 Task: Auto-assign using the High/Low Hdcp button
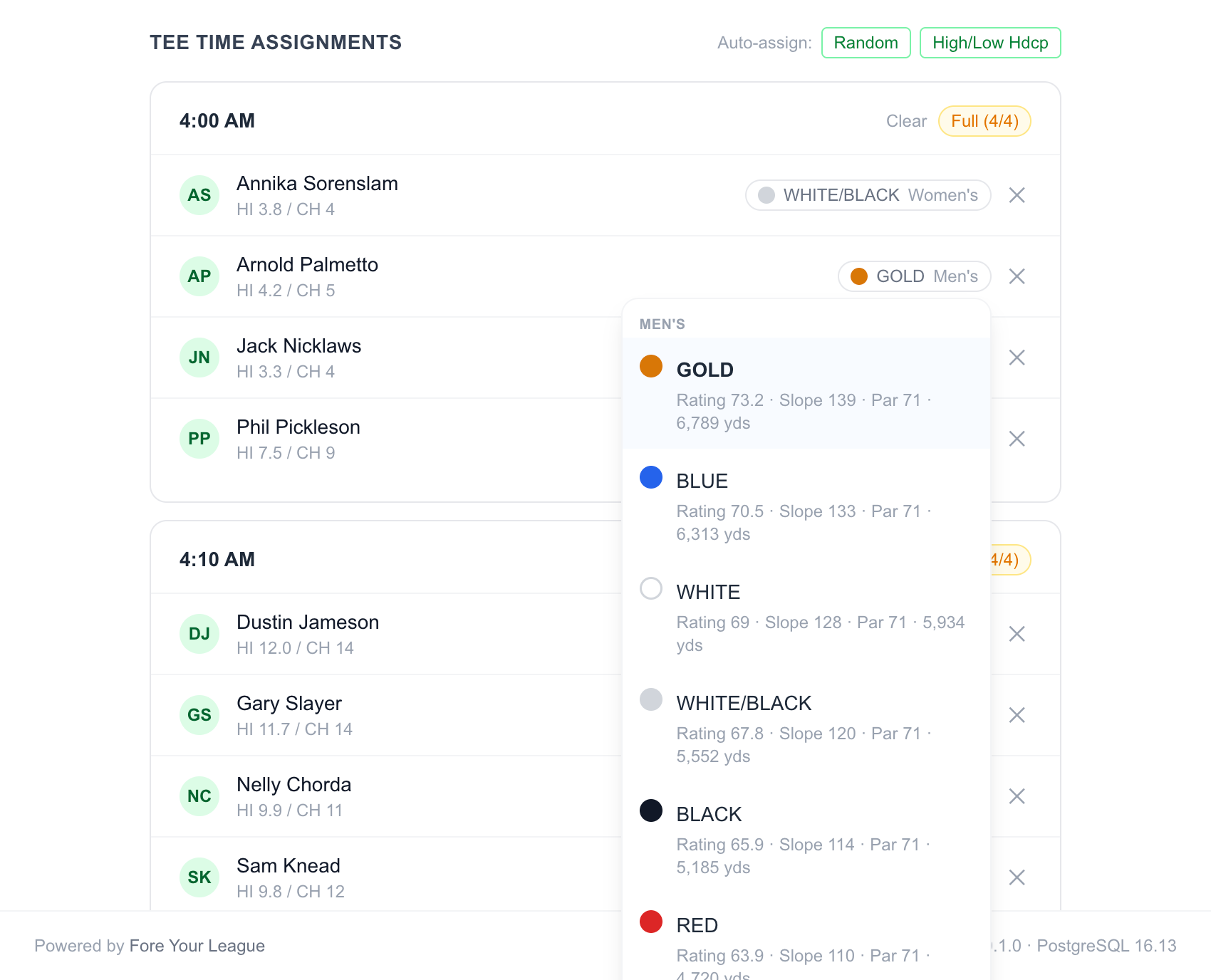click(x=990, y=43)
